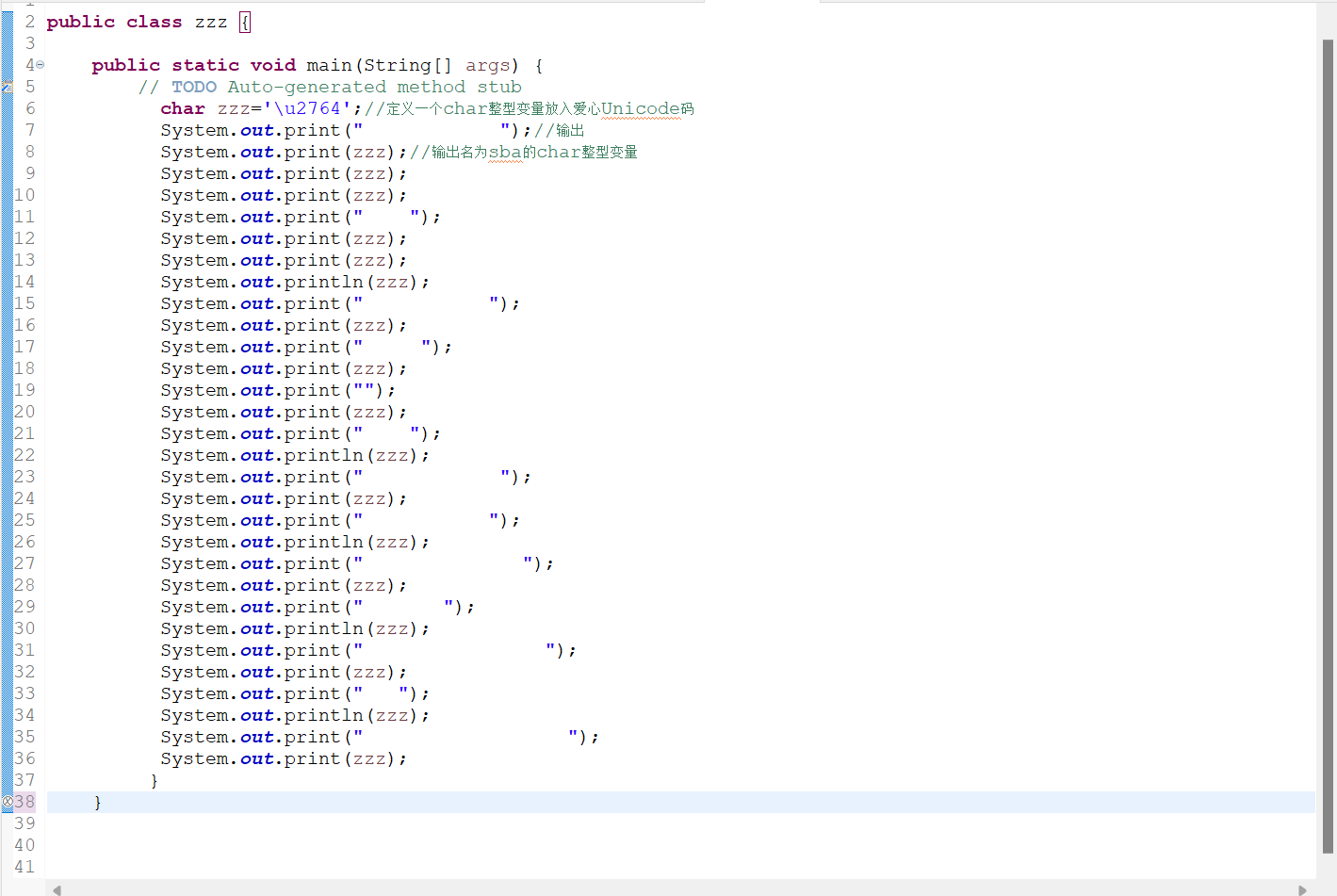Click the underlined word sba in comment

click(505, 152)
